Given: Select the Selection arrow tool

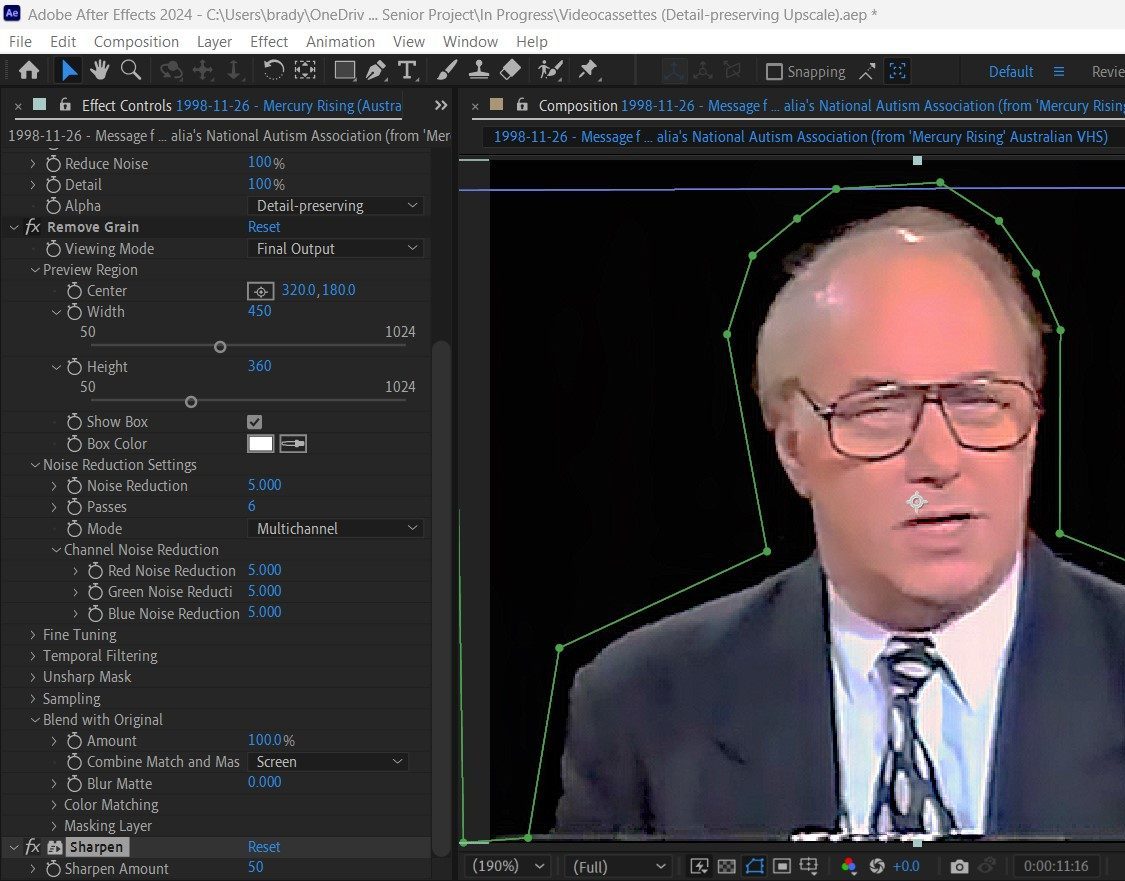Looking at the screenshot, I should [x=69, y=70].
